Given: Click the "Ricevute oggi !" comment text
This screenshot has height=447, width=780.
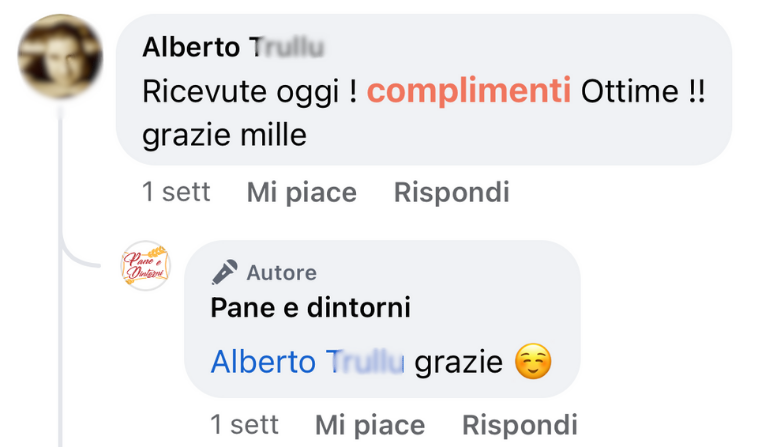Looking at the screenshot, I should [x=250, y=91].
